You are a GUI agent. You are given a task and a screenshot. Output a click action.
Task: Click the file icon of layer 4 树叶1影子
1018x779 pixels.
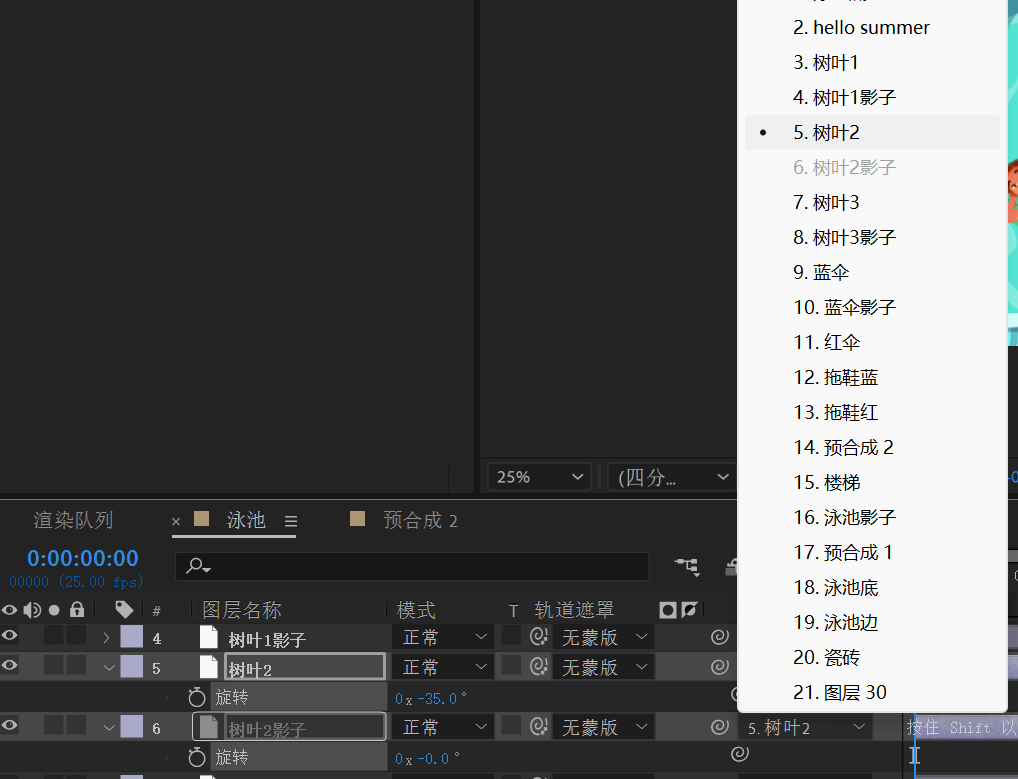click(x=208, y=637)
